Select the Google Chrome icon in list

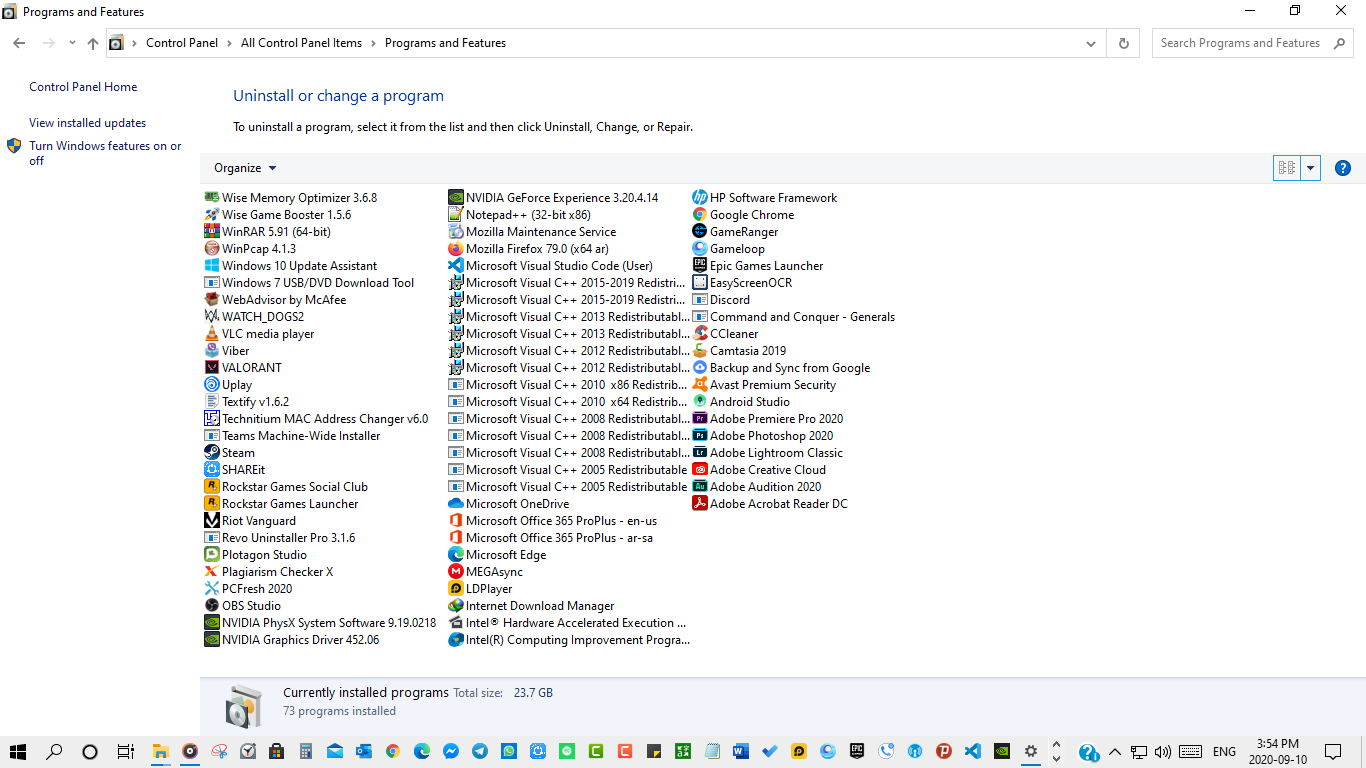[700, 215]
